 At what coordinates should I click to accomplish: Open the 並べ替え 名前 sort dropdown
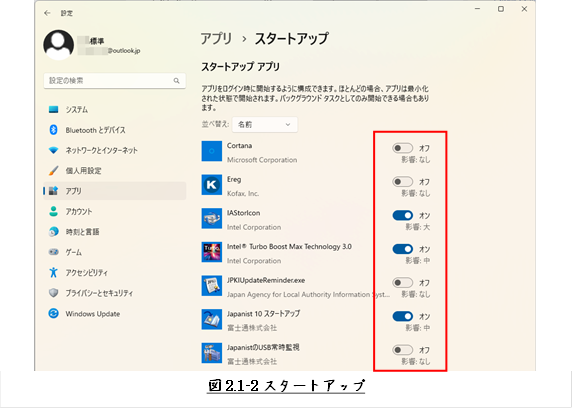click(x=264, y=124)
